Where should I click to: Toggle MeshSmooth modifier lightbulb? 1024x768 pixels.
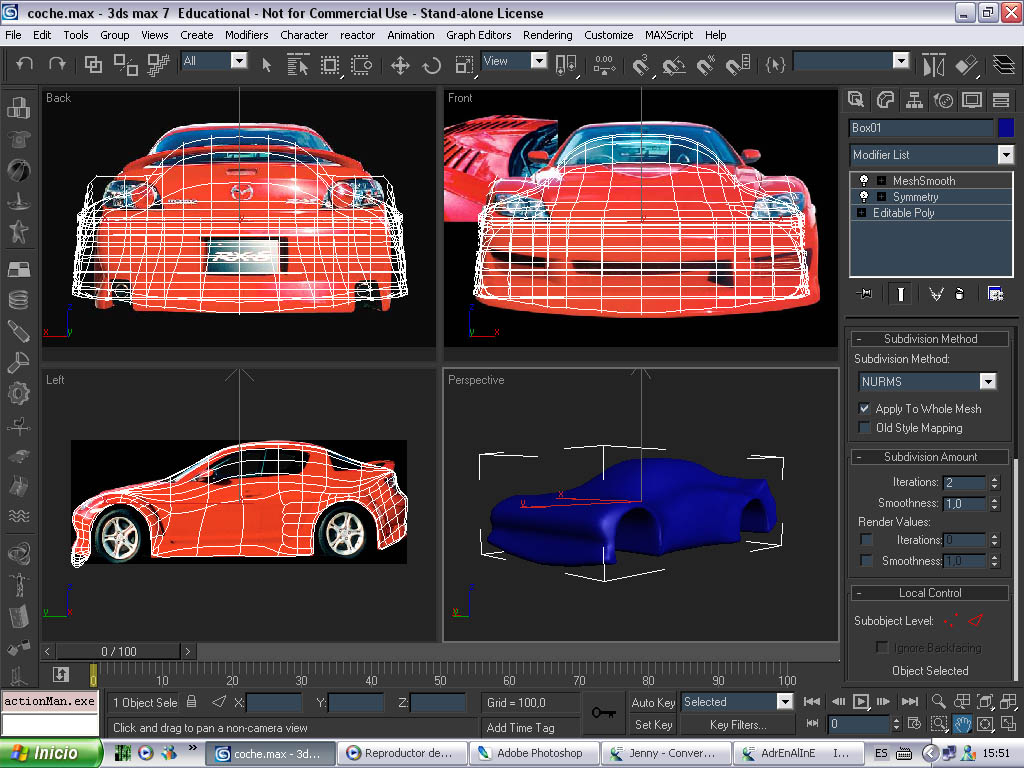click(864, 181)
